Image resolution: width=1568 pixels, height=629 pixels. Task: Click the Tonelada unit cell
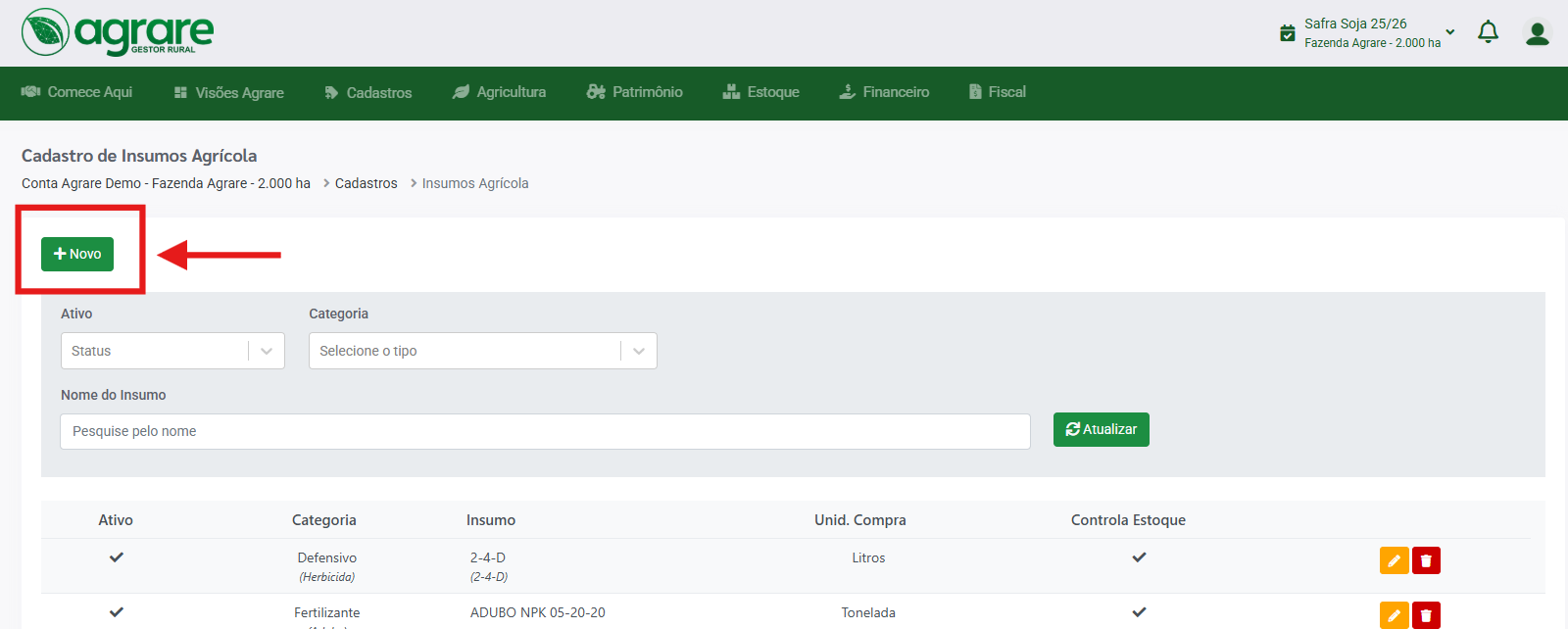[868, 612]
